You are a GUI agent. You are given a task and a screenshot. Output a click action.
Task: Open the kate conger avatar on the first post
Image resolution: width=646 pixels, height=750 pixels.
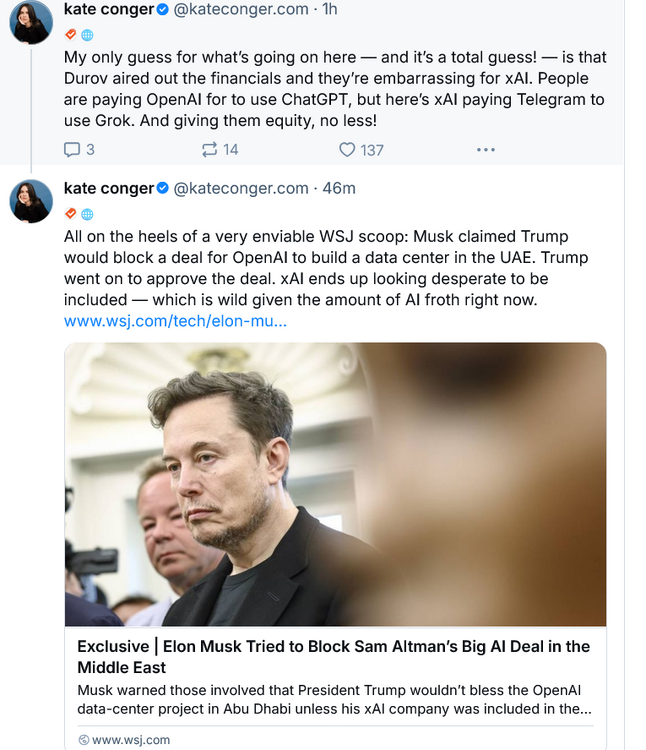coord(31,22)
